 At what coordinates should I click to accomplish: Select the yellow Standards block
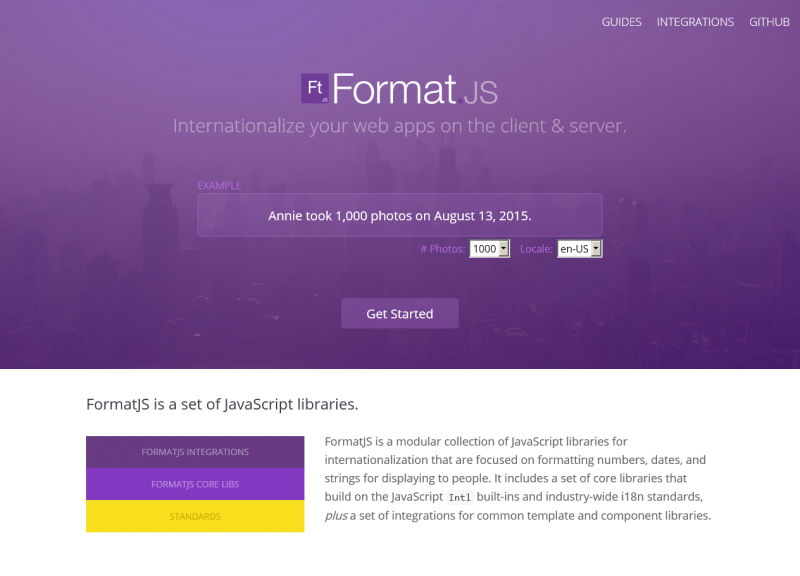click(x=195, y=516)
